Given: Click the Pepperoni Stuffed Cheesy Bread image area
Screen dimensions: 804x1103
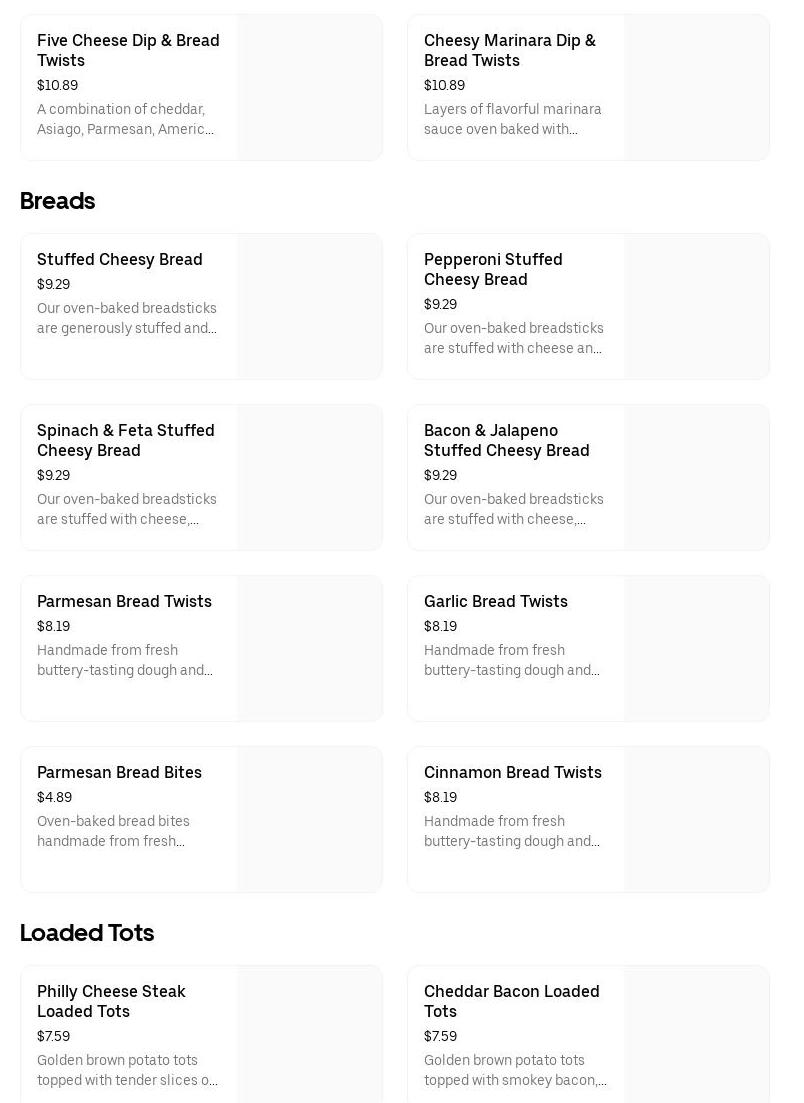Looking at the screenshot, I should tap(697, 307).
